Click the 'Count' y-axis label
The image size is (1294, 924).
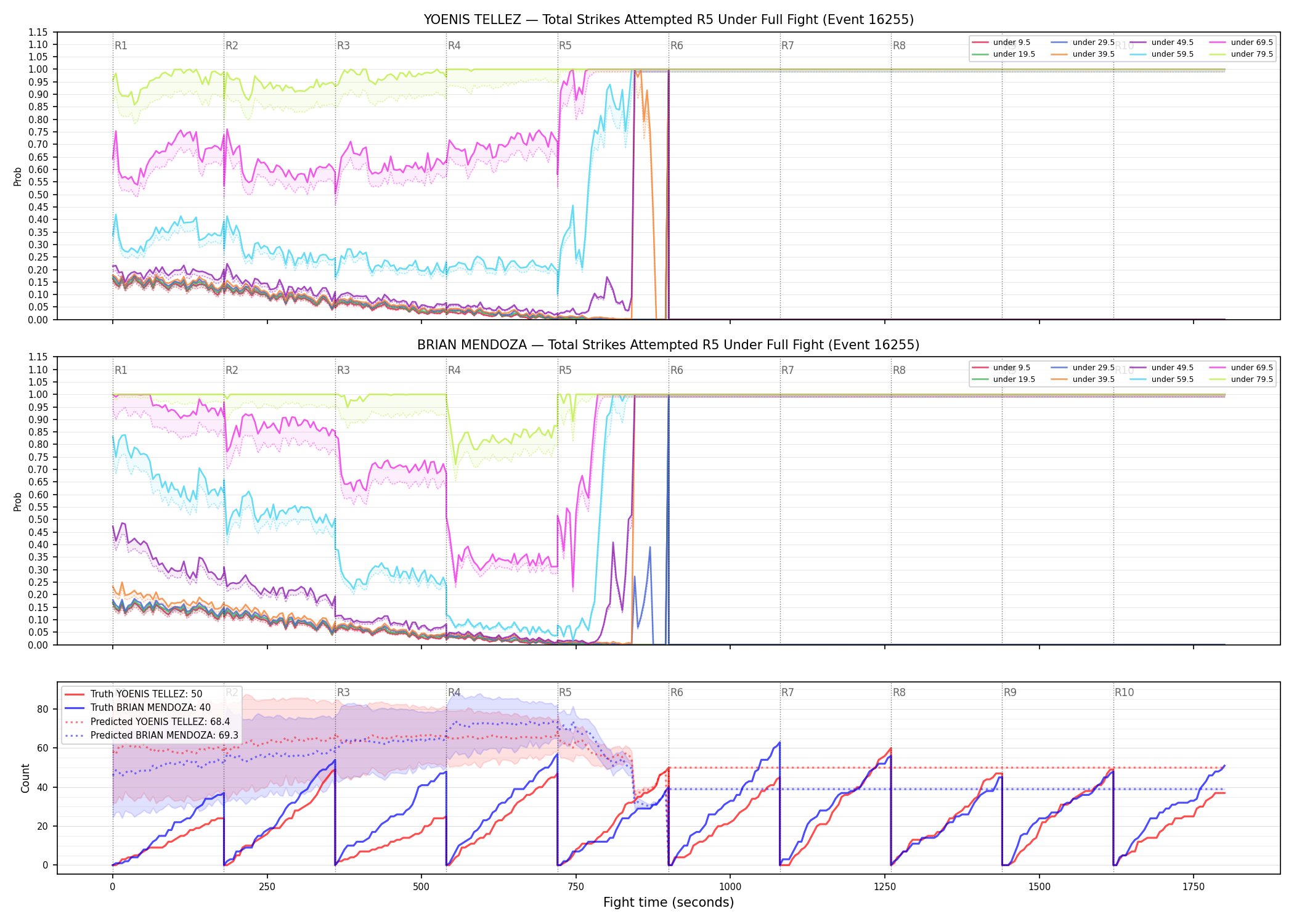pos(25,778)
